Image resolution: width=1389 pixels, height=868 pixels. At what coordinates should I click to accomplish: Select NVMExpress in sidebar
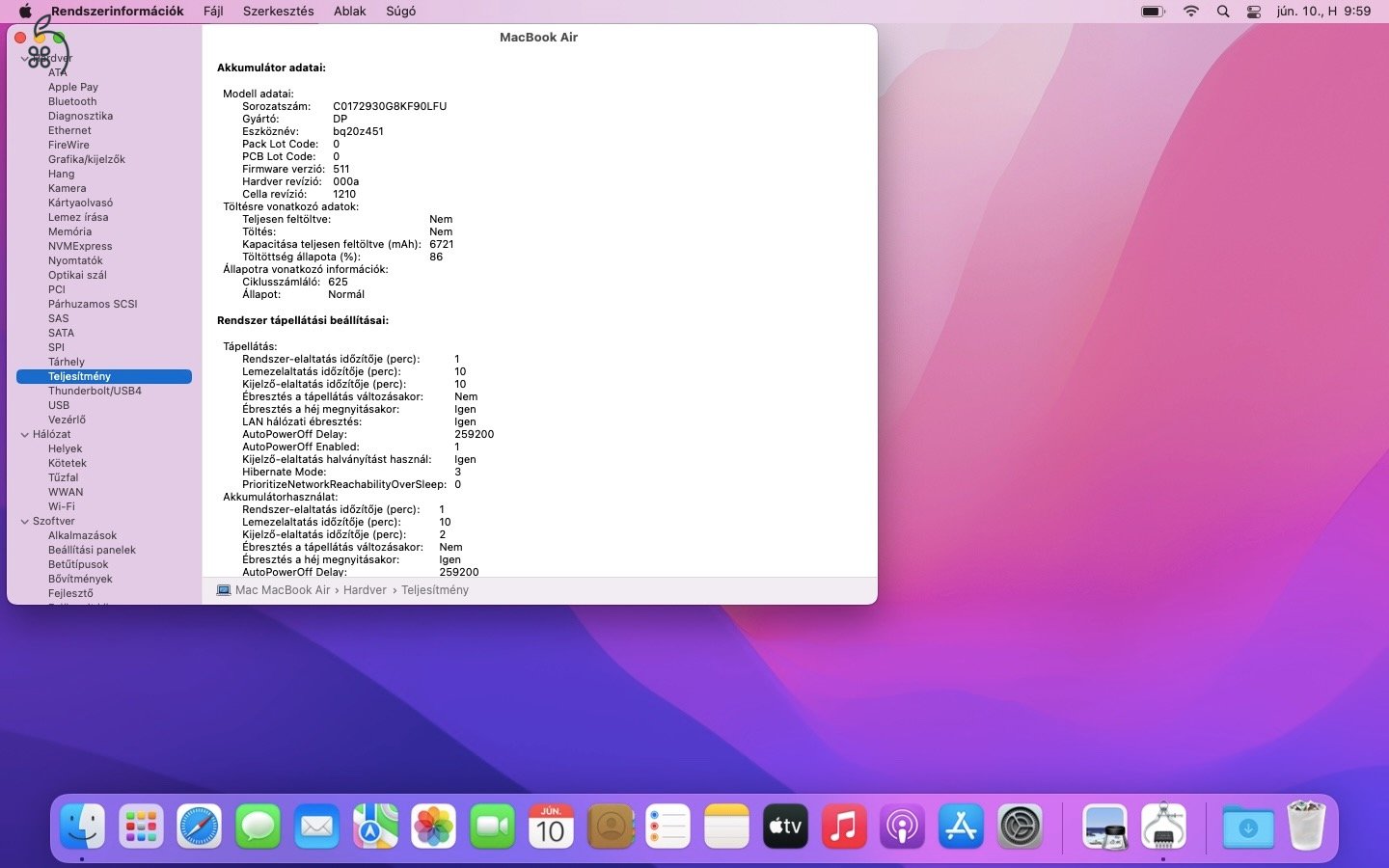(x=80, y=246)
